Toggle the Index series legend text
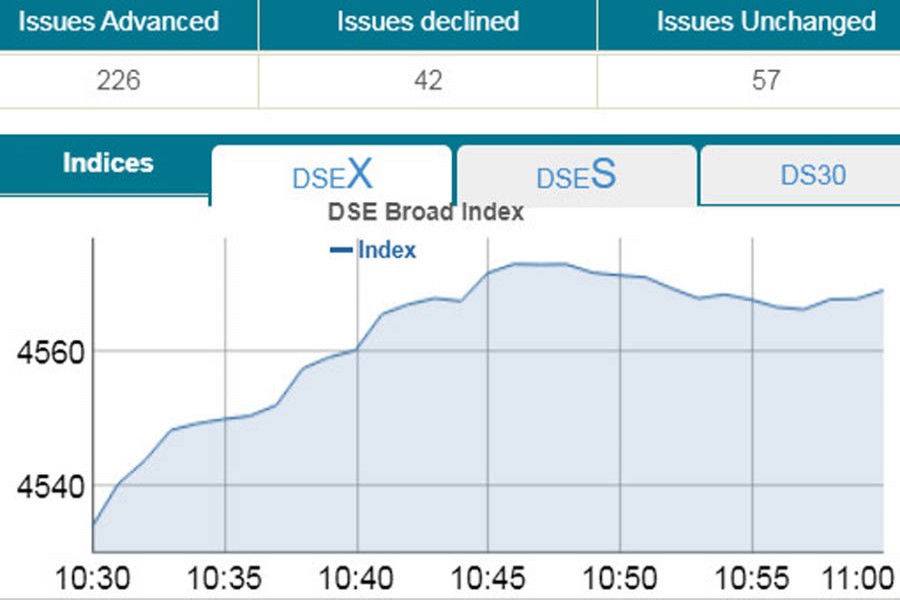The image size is (900, 600). click(x=386, y=250)
